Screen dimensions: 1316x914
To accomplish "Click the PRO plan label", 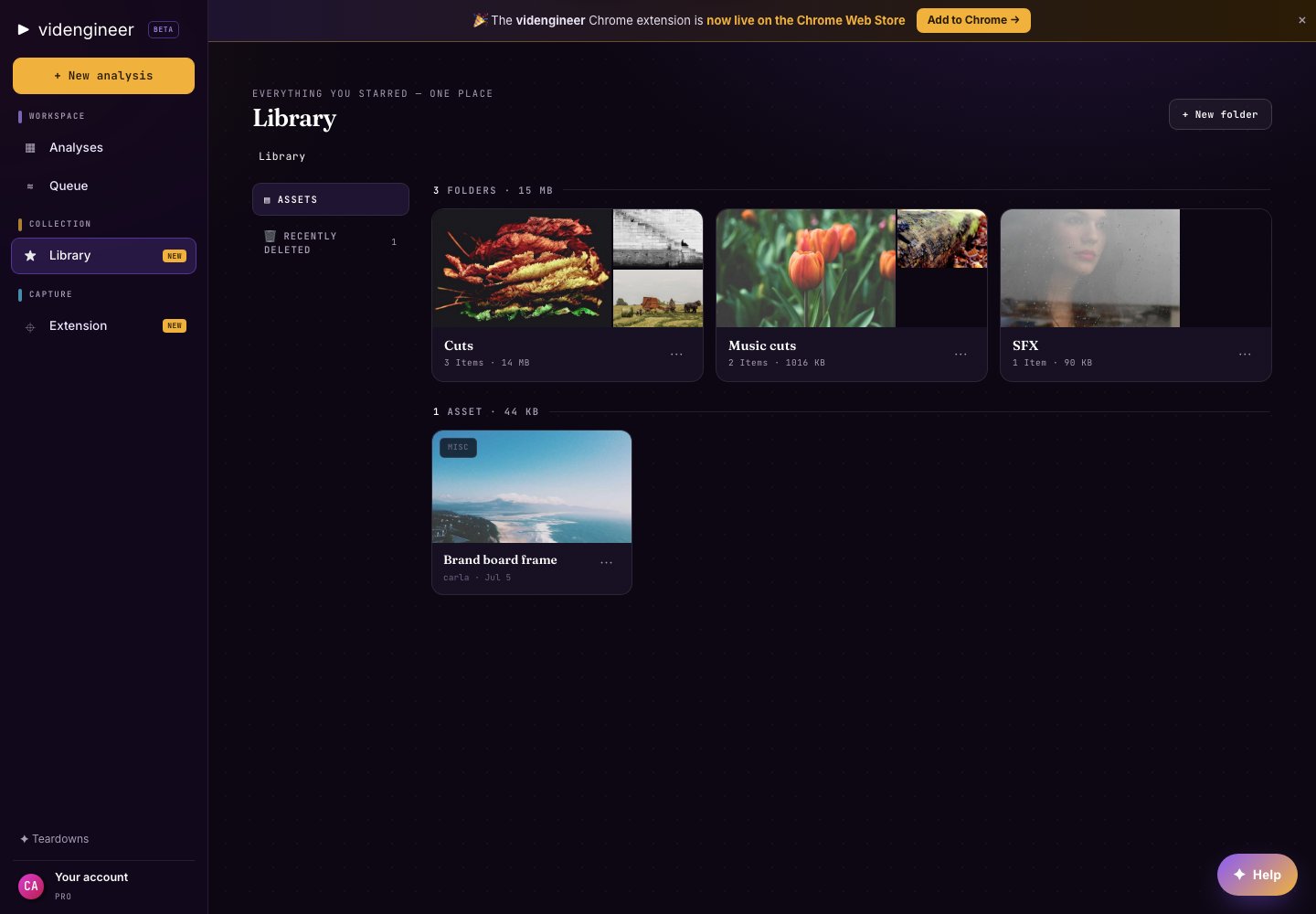I will (x=63, y=897).
